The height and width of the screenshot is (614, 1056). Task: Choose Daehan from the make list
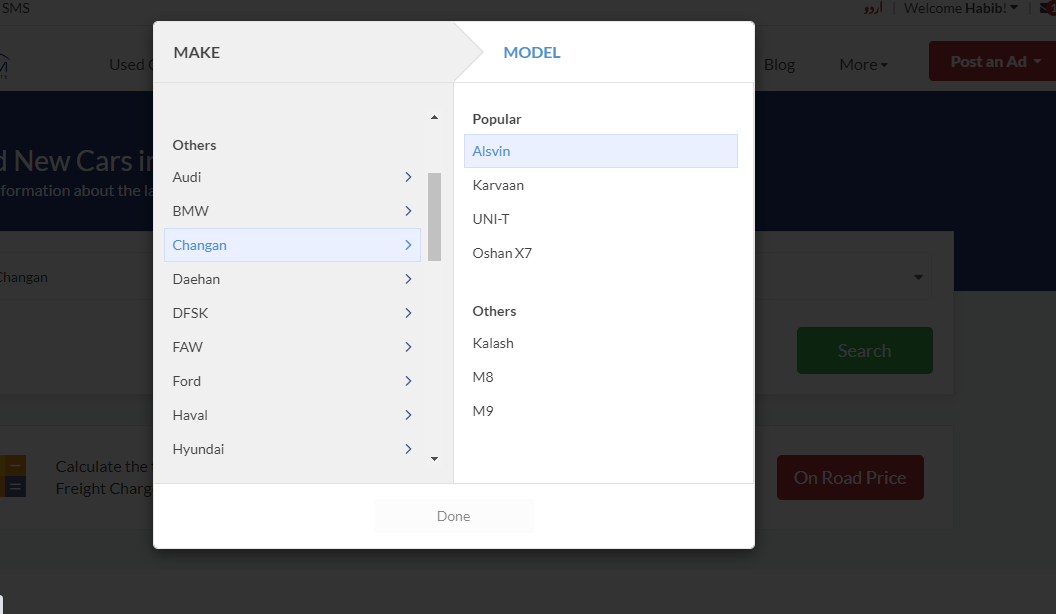click(x=292, y=279)
